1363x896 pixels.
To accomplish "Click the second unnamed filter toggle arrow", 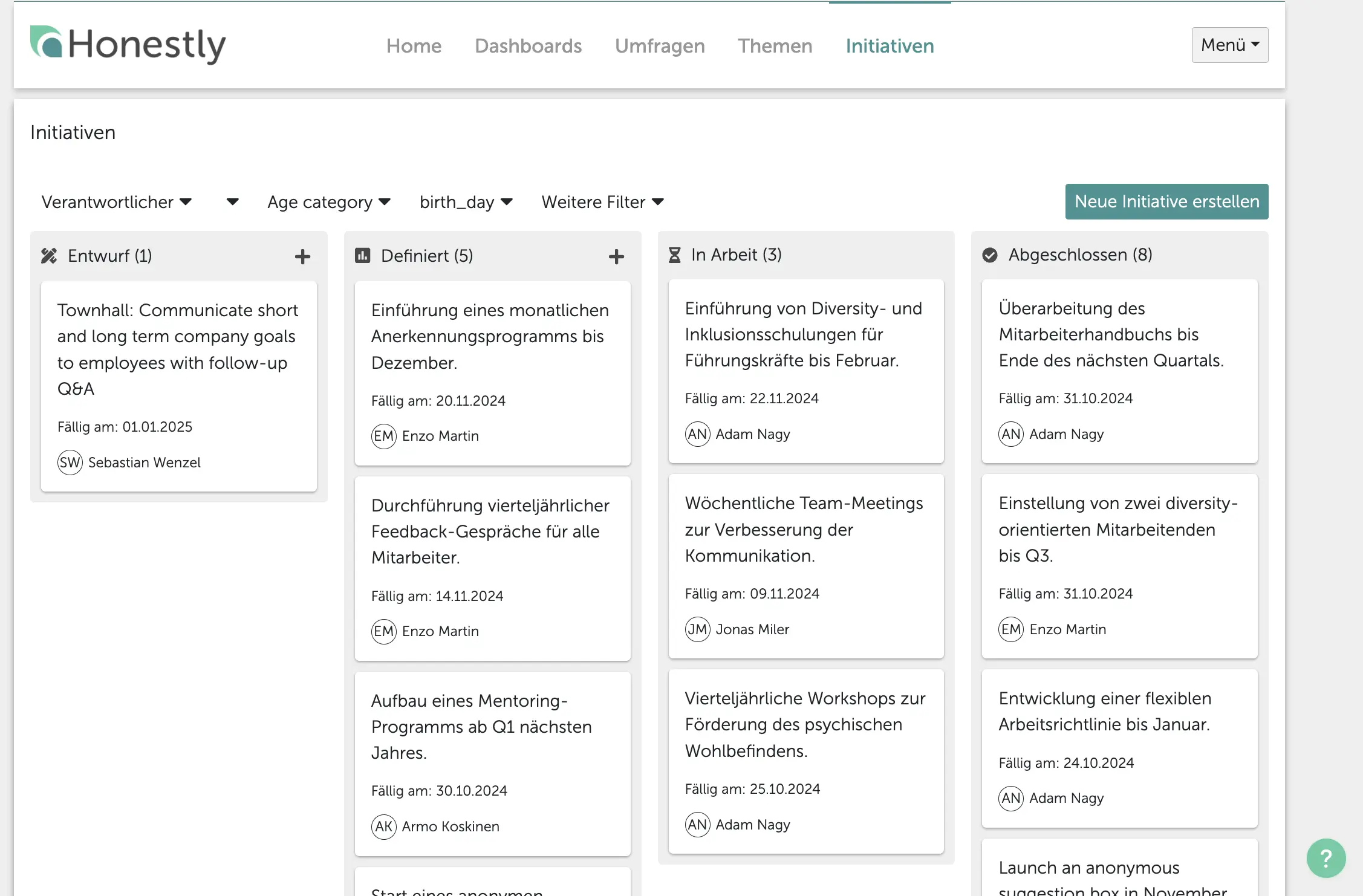I will pyautogui.click(x=229, y=201).
